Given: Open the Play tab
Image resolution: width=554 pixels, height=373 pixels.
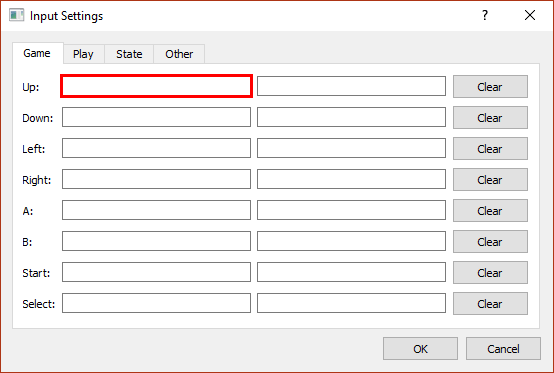Looking at the screenshot, I should [x=83, y=54].
